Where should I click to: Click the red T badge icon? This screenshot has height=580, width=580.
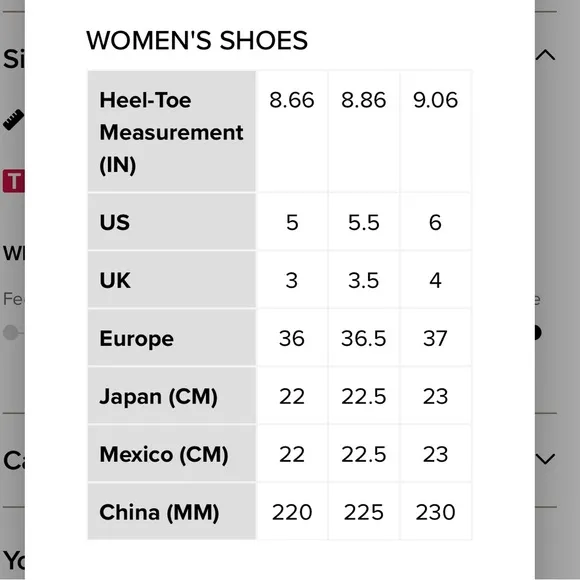pos(14,181)
